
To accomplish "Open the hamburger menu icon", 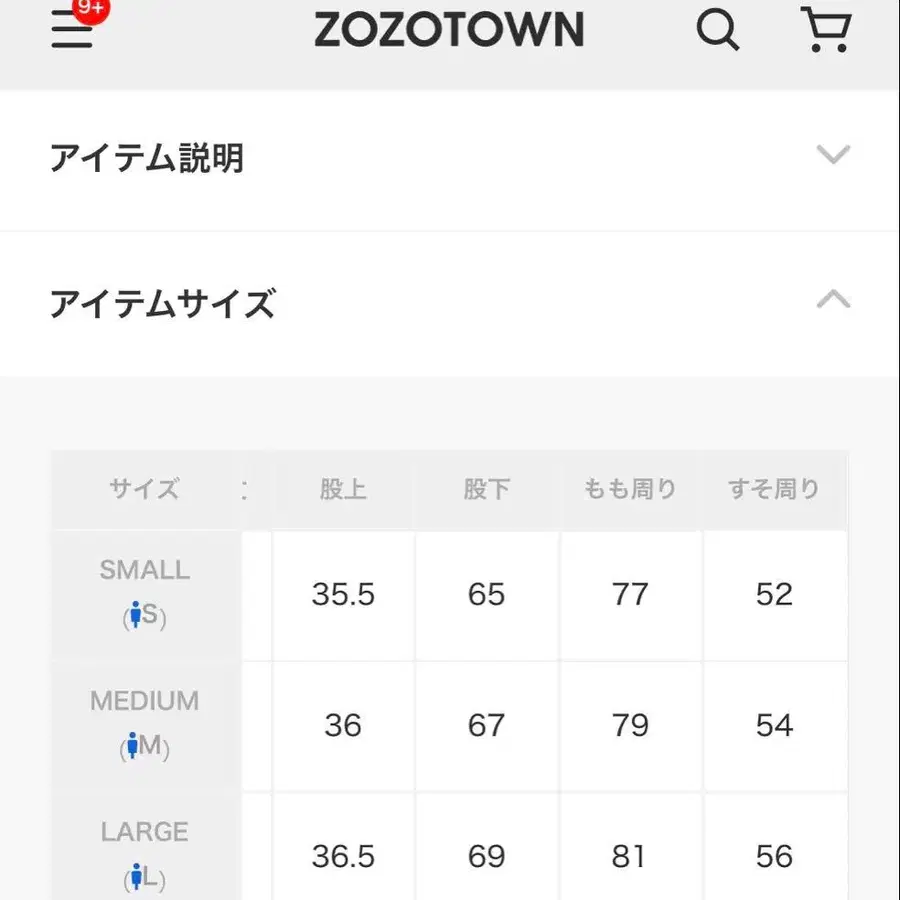I will [x=70, y=31].
